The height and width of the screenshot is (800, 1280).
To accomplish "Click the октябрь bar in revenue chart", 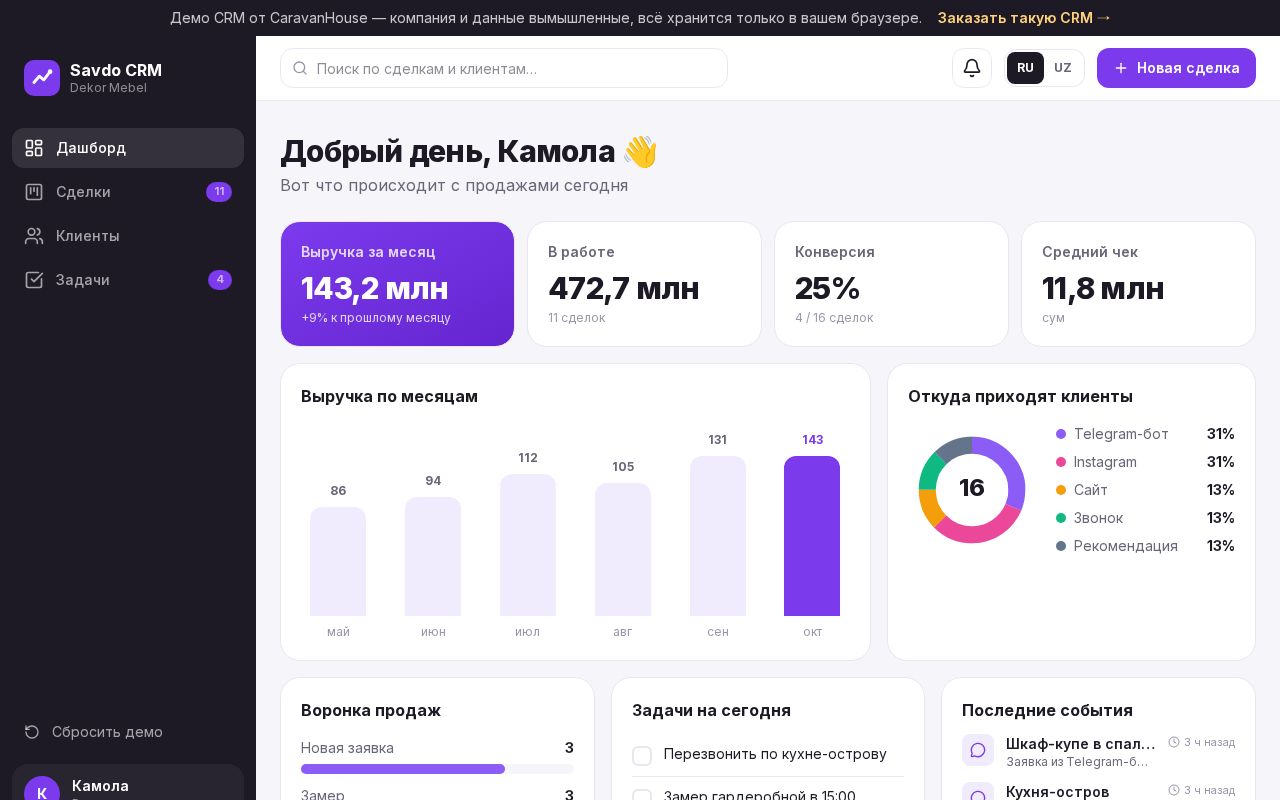I will (812, 536).
